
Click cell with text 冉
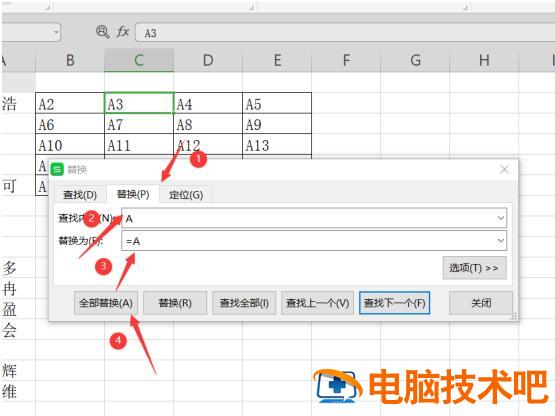point(19,288)
